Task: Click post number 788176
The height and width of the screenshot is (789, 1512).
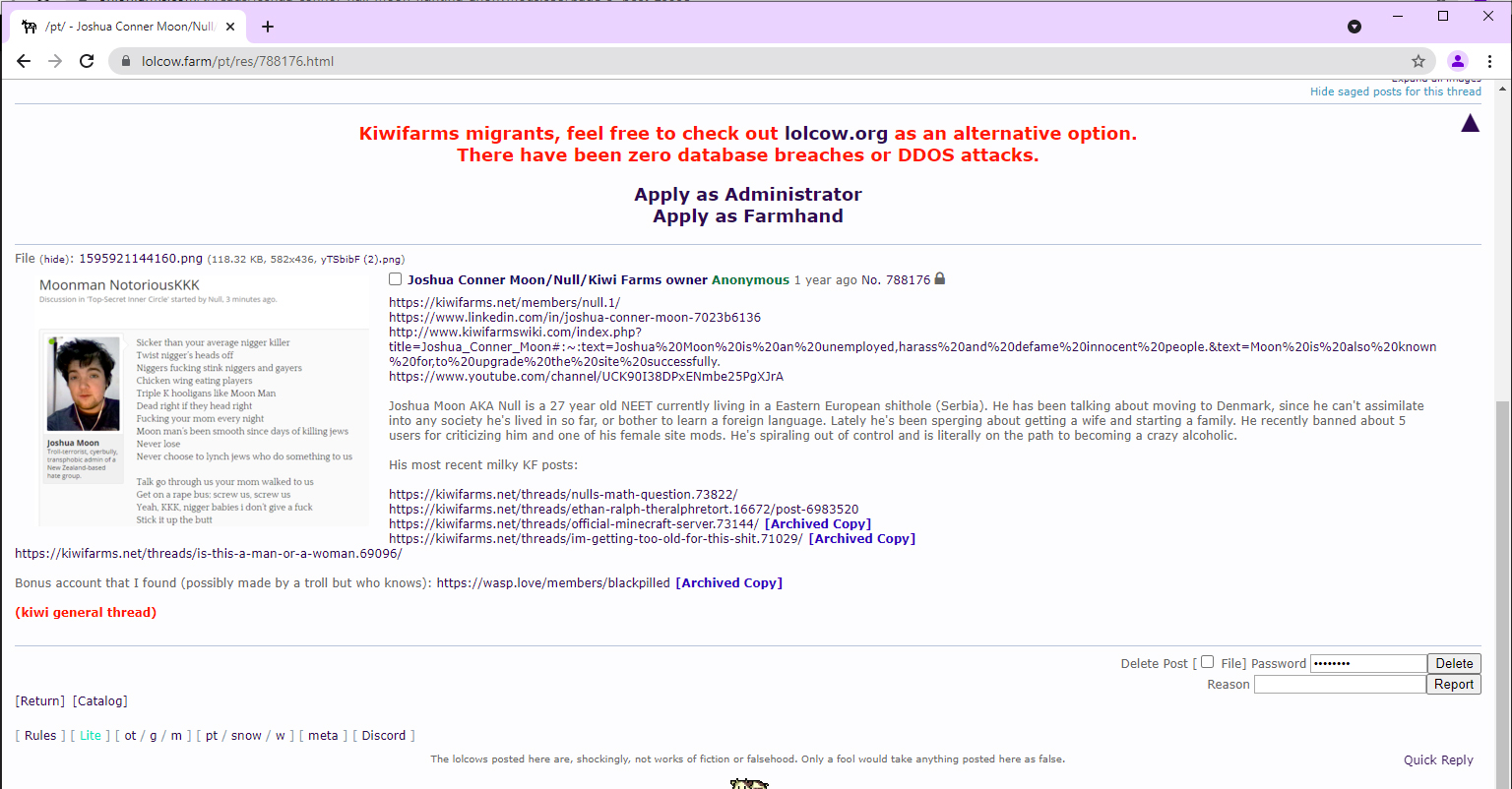Action: [x=908, y=280]
